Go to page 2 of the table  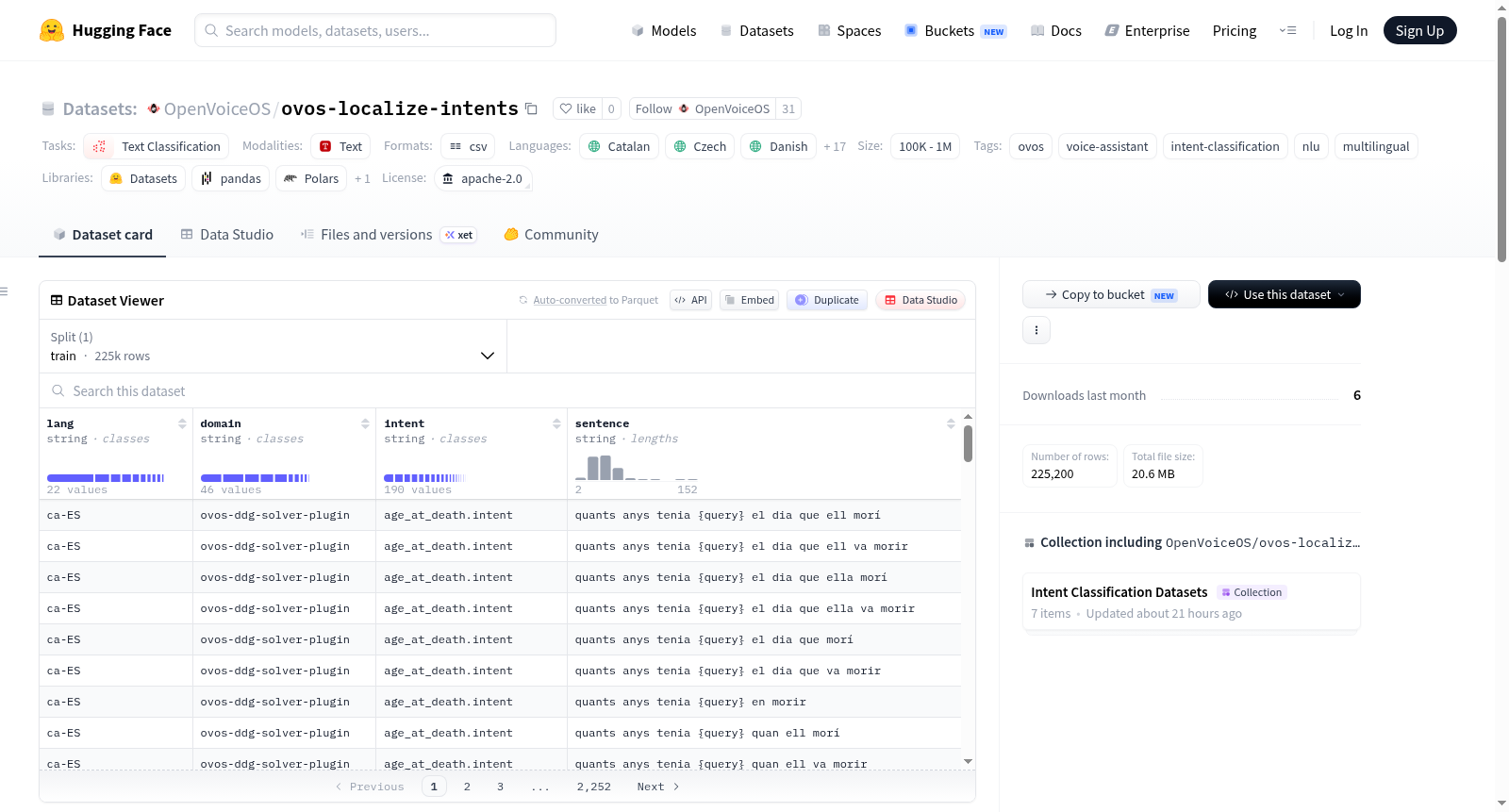click(467, 787)
